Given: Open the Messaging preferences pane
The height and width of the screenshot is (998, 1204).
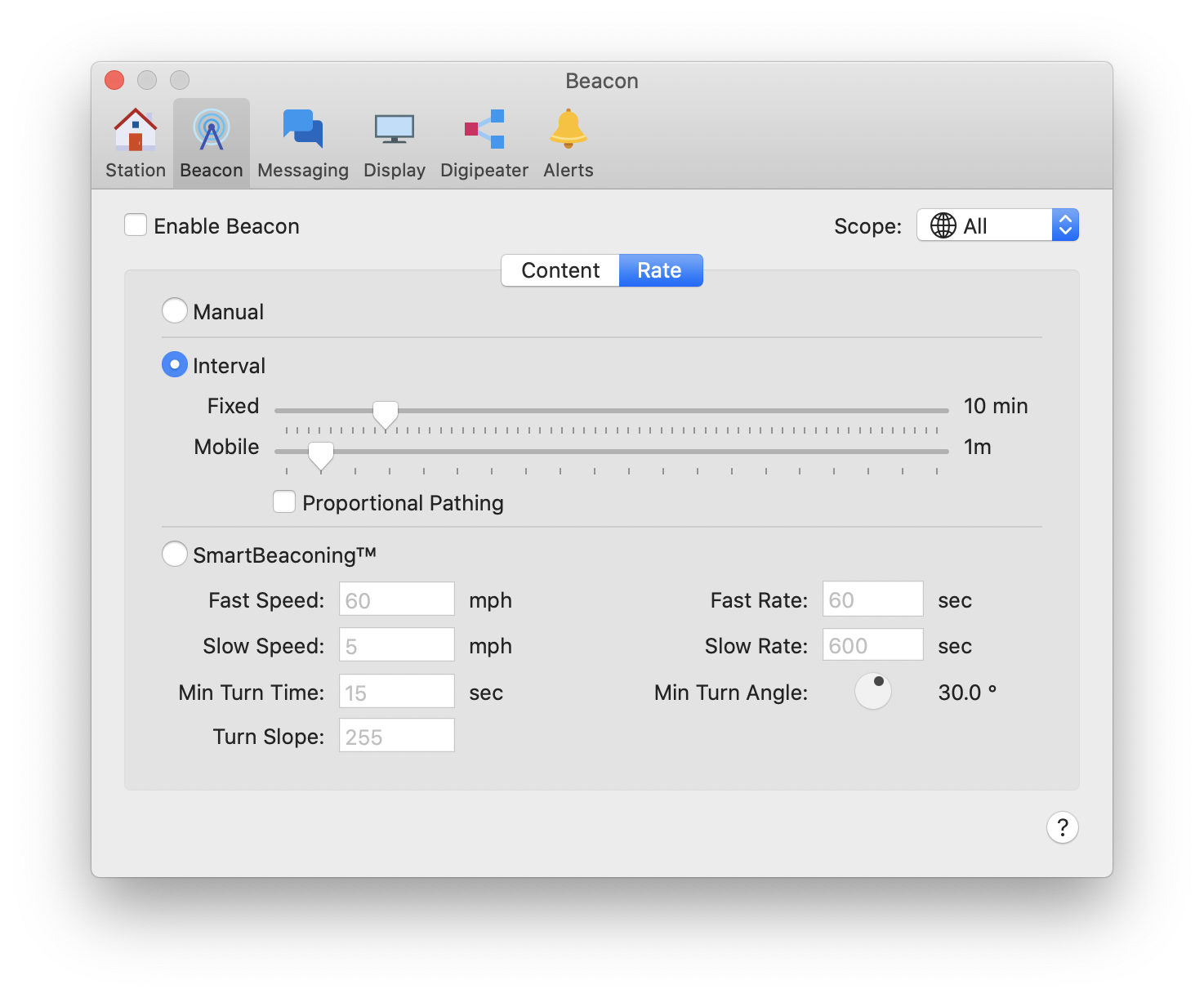Looking at the screenshot, I should [303, 144].
